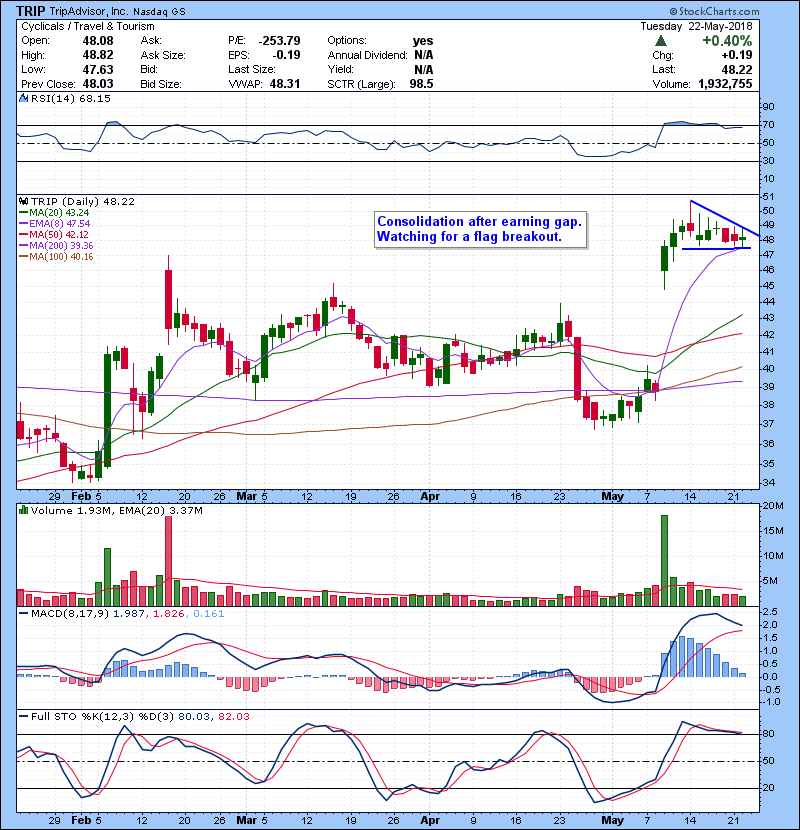The height and width of the screenshot is (830, 800).
Task: Click the Volume 1.93M, EMA(20) 3.37M label
Action: click(117, 510)
